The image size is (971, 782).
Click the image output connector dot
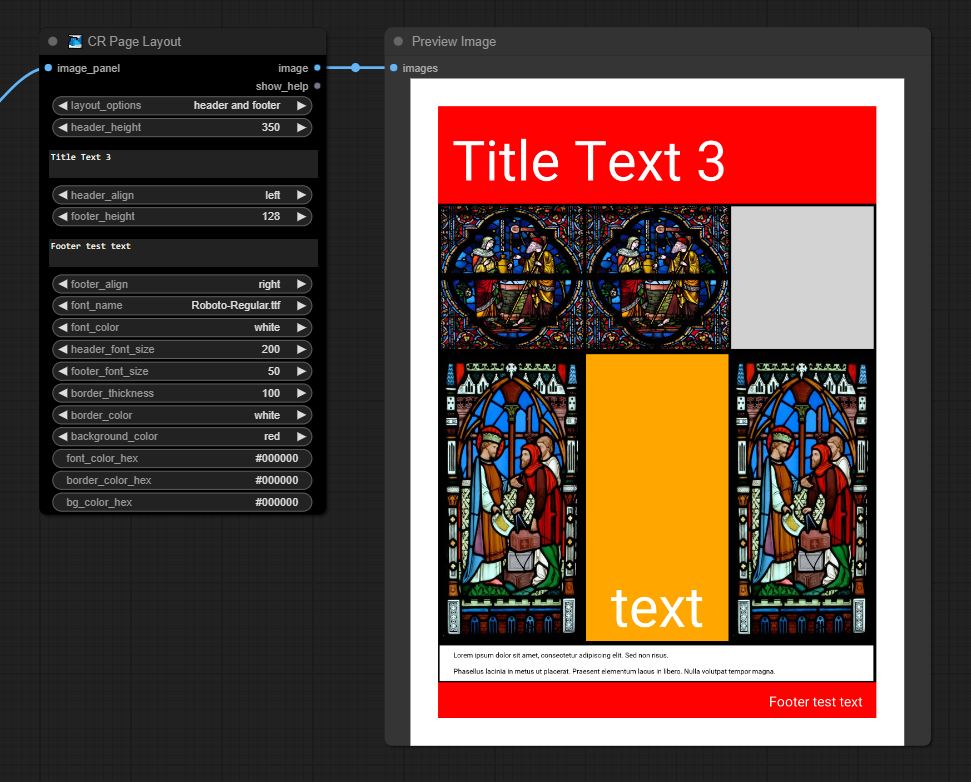(x=317, y=68)
